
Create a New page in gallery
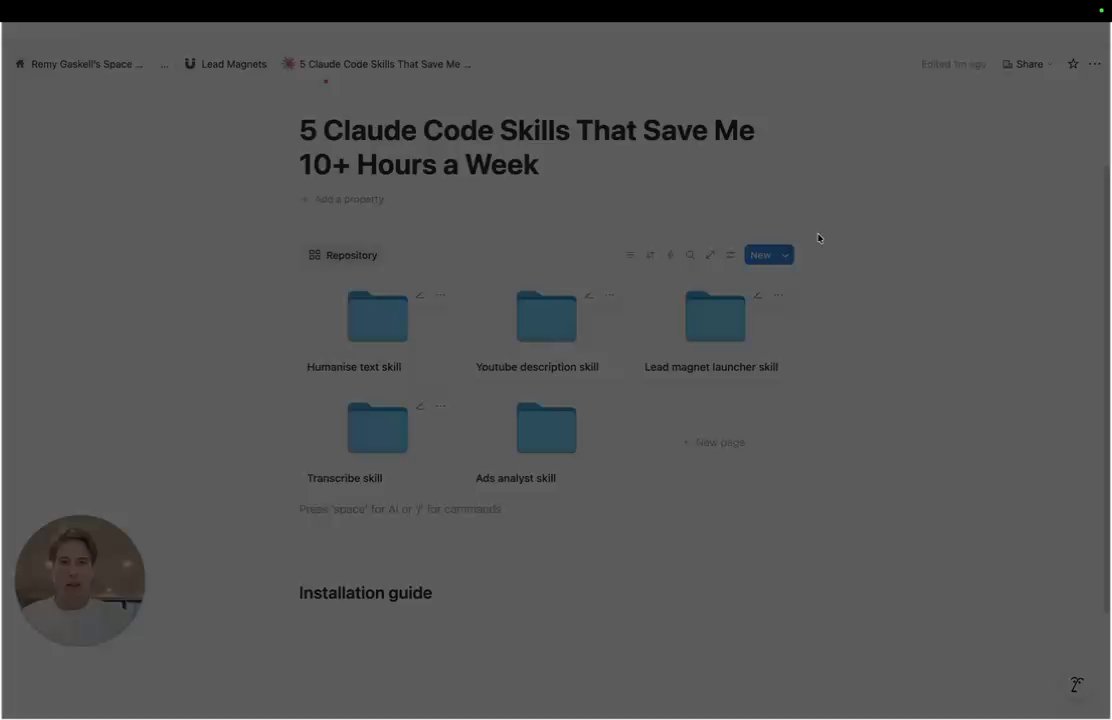(714, 443)
